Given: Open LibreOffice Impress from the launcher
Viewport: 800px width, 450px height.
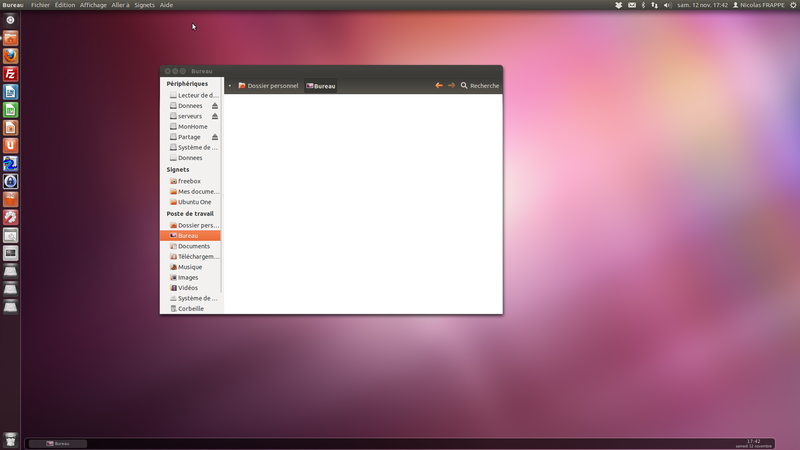Looking at the screenshot, I should (x=10, y=128).
